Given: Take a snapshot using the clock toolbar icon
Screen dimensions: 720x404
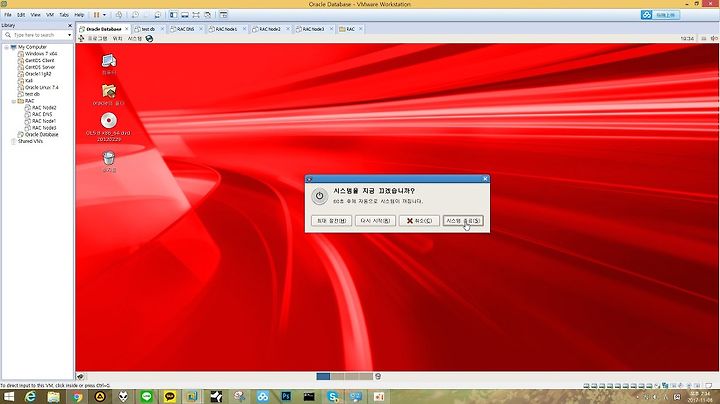Looking at the screenshot, I should [135, 15].
